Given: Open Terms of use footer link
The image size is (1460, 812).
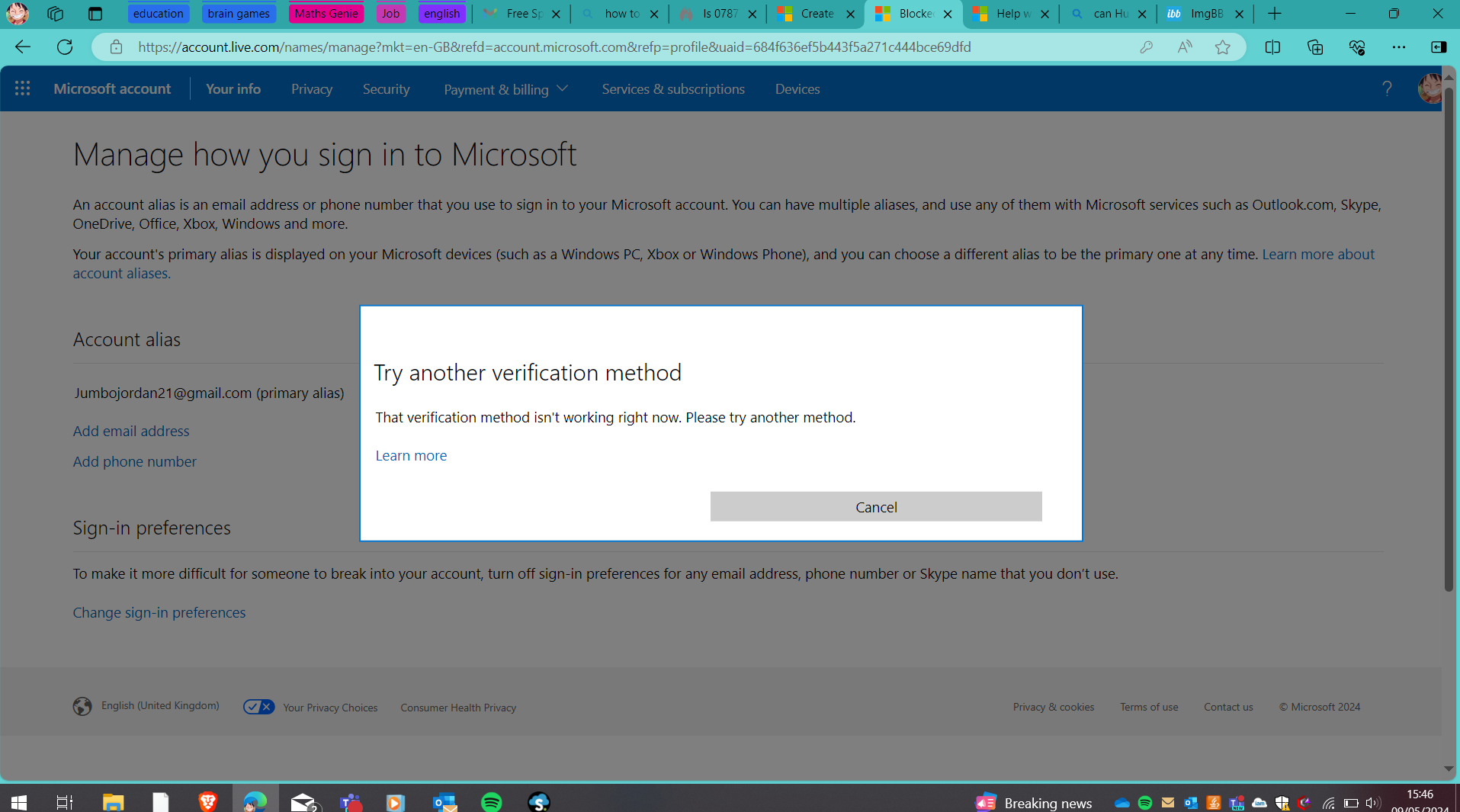Looking at the screenshot, I should tap(1149, 707).
